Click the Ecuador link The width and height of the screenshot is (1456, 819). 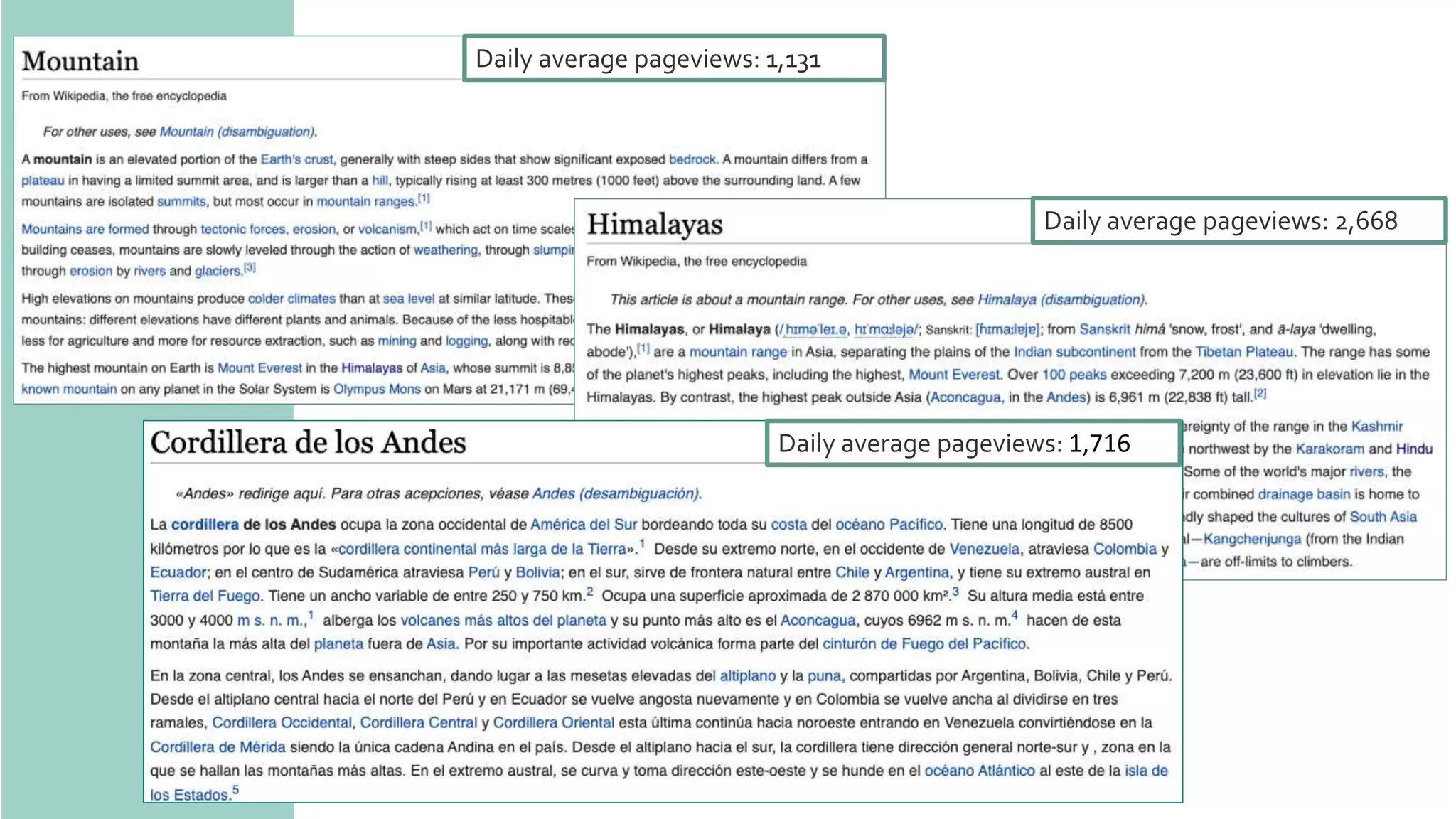click(x=178, y=572)
